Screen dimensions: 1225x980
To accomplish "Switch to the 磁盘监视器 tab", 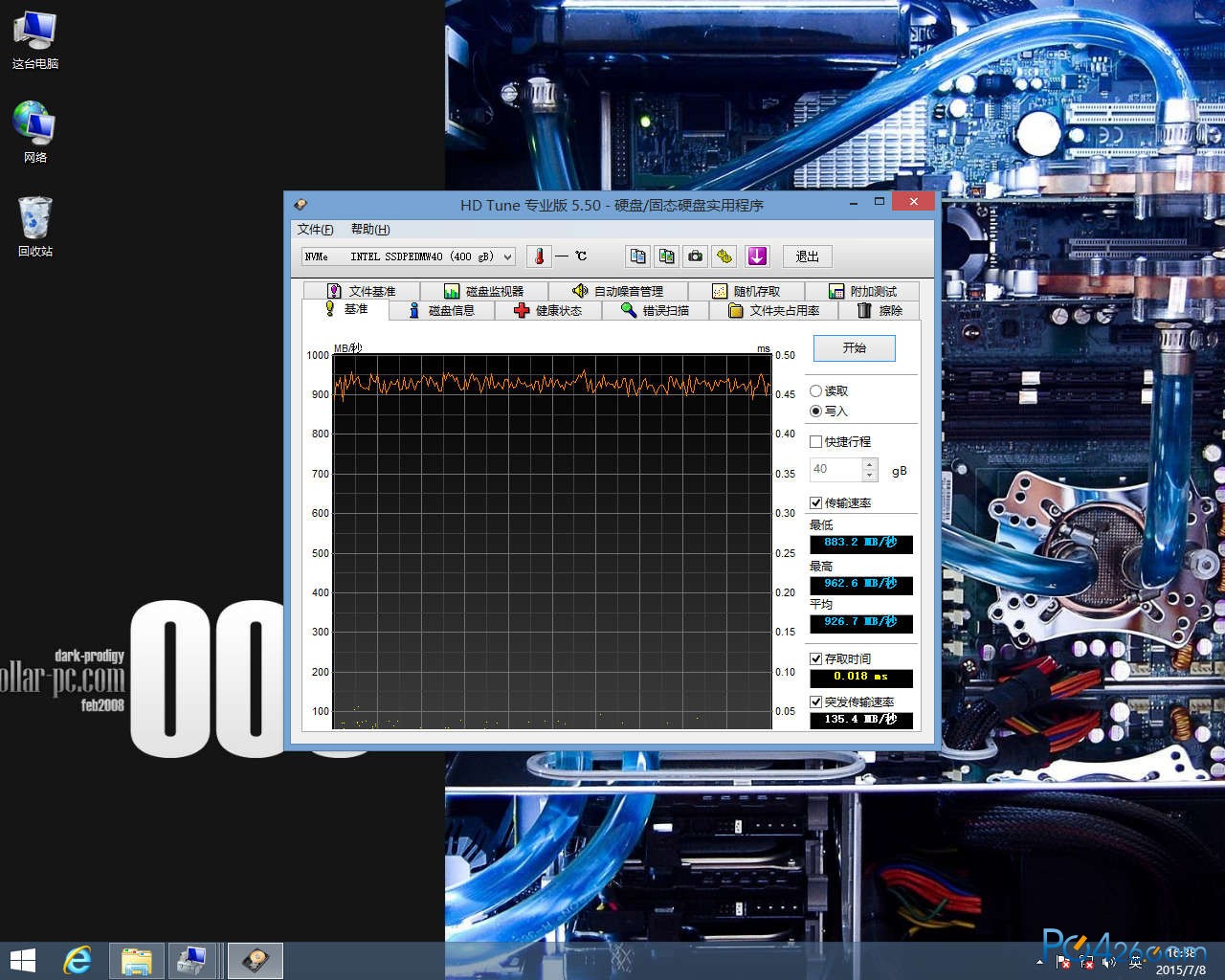I will click(x=483, y=291).
